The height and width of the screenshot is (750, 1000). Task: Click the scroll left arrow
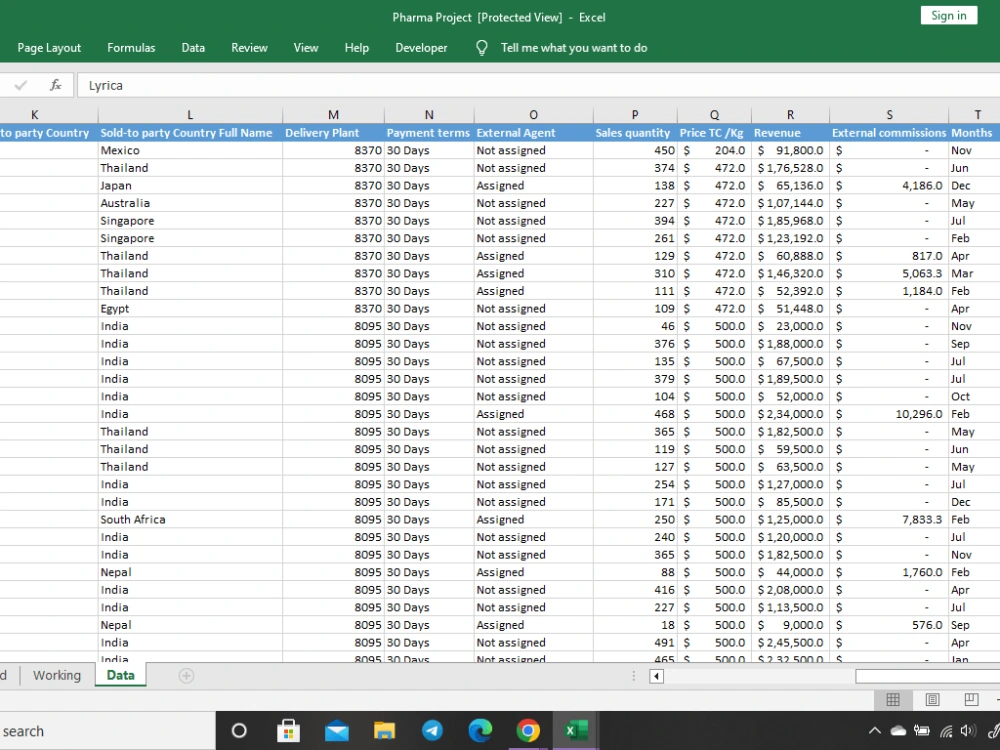coord(656,676)
